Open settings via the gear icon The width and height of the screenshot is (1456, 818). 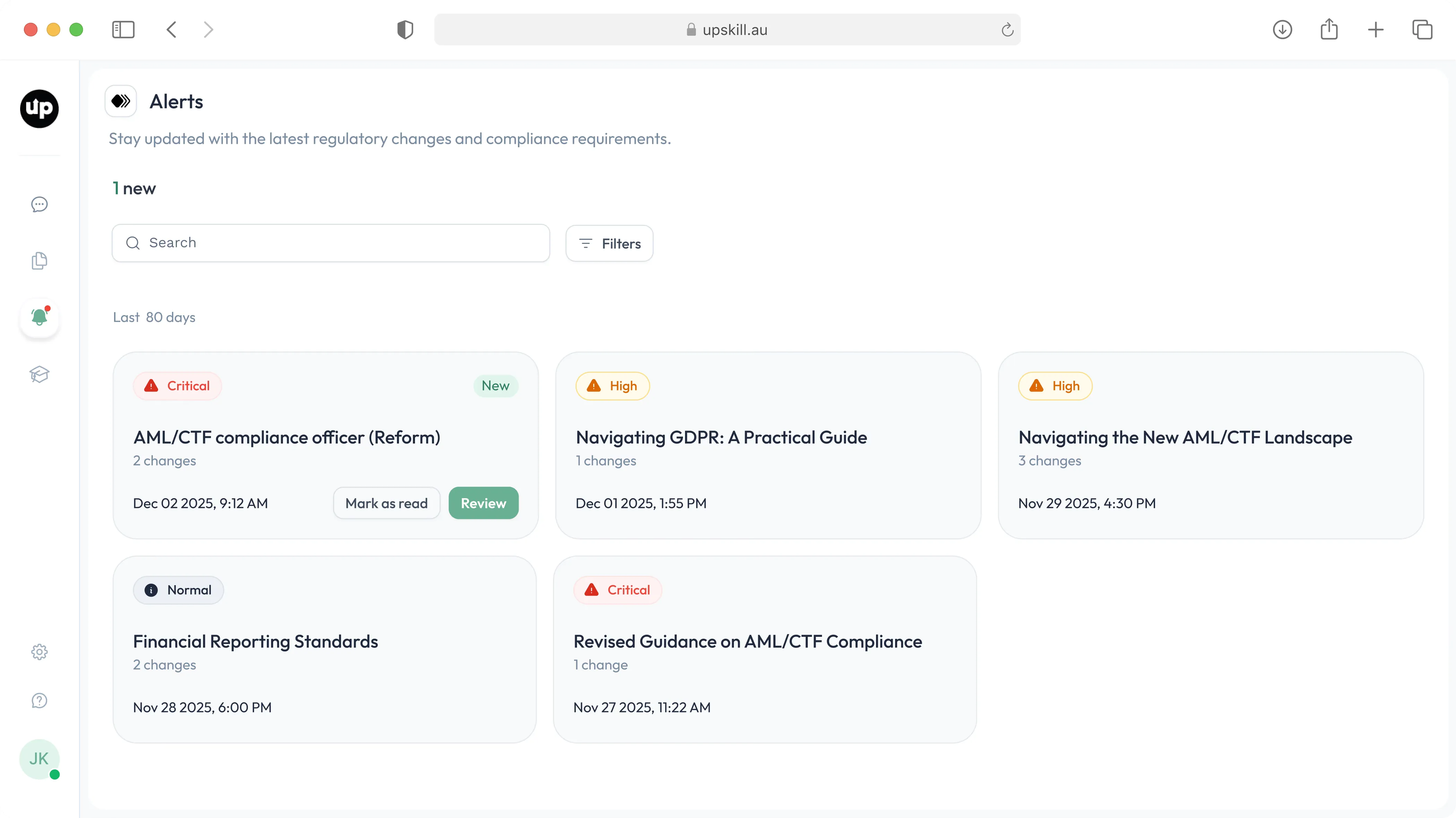click(x=39, y=651)
